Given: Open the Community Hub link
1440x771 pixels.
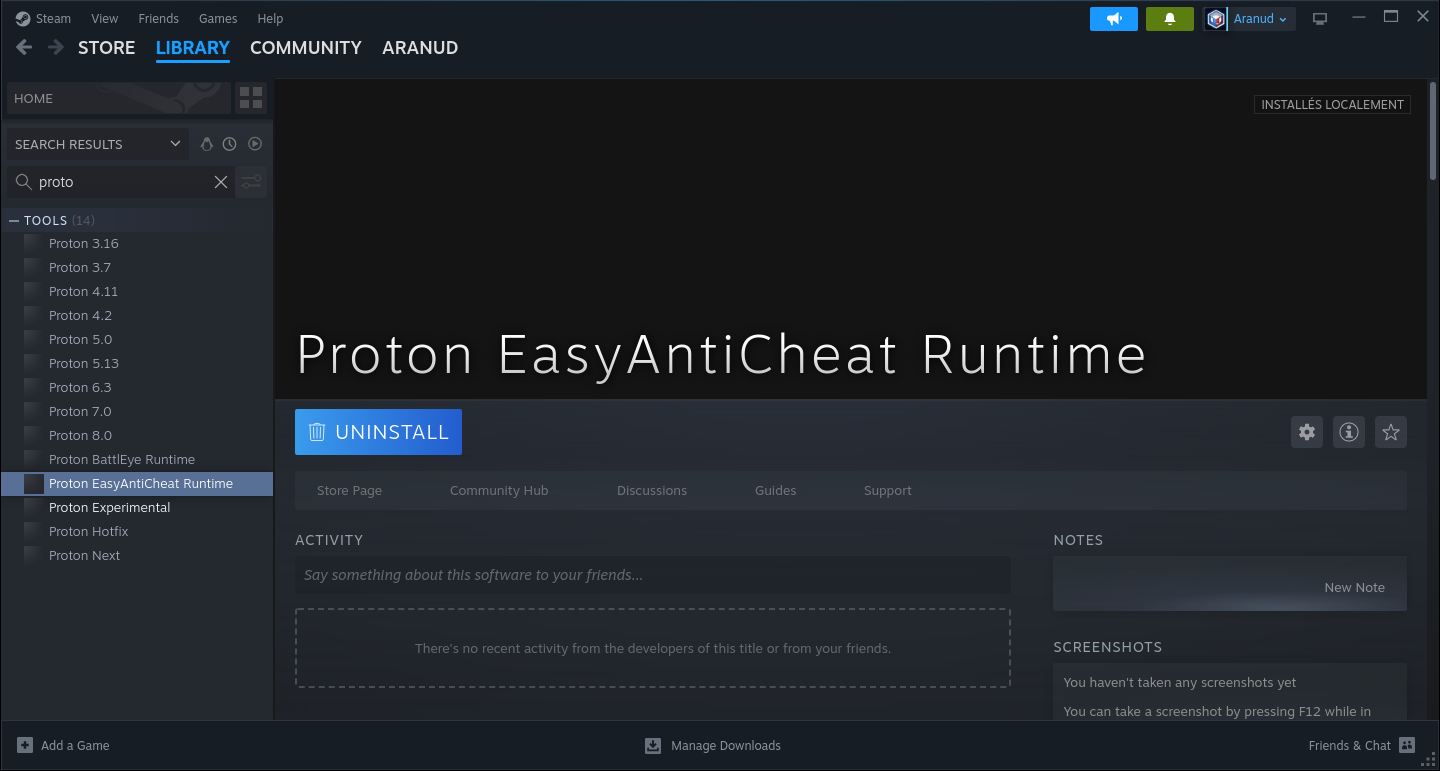Looking at the screenshot, I should coord(499,490).
